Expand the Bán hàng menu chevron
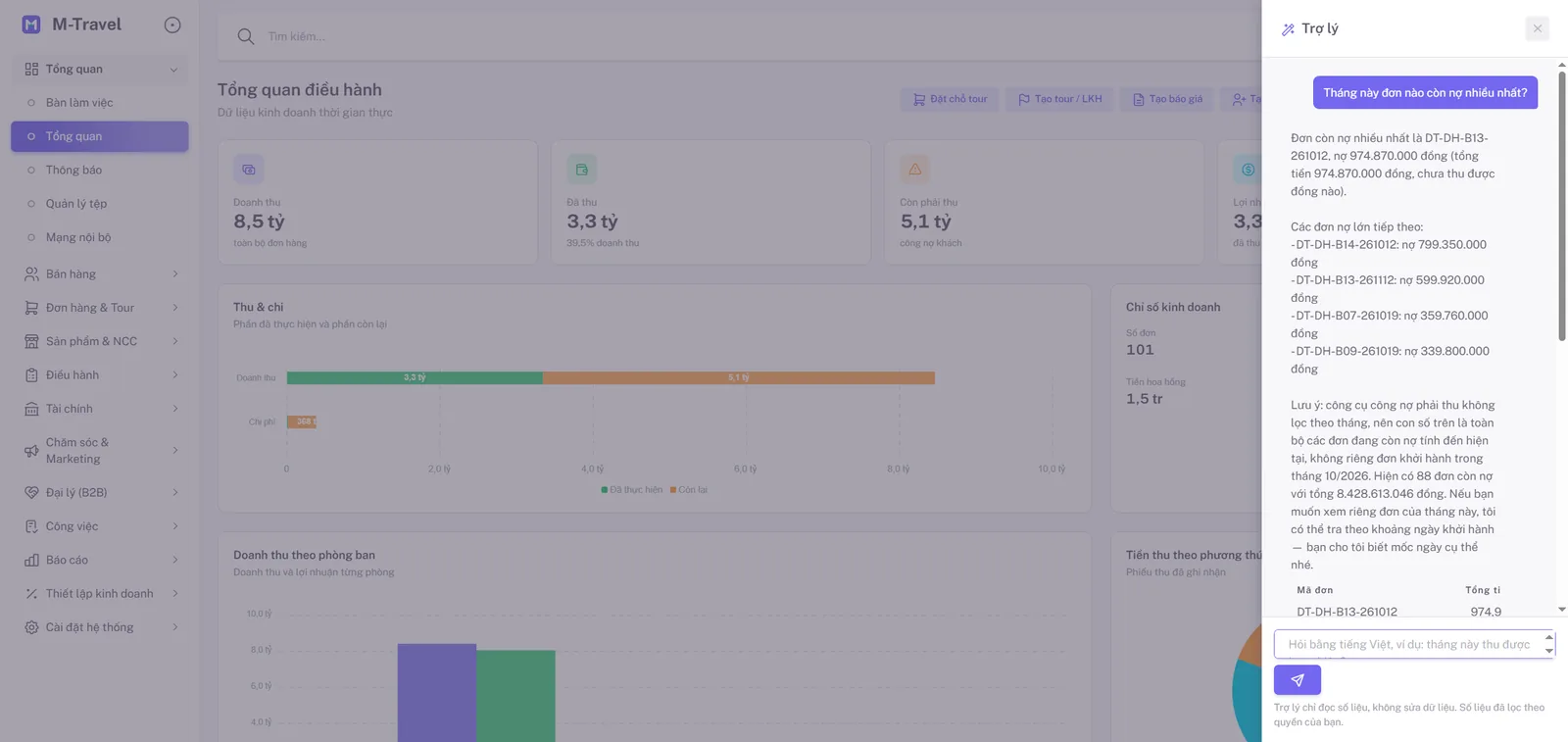Screen dimensions: 1568x742 (175, 274)
